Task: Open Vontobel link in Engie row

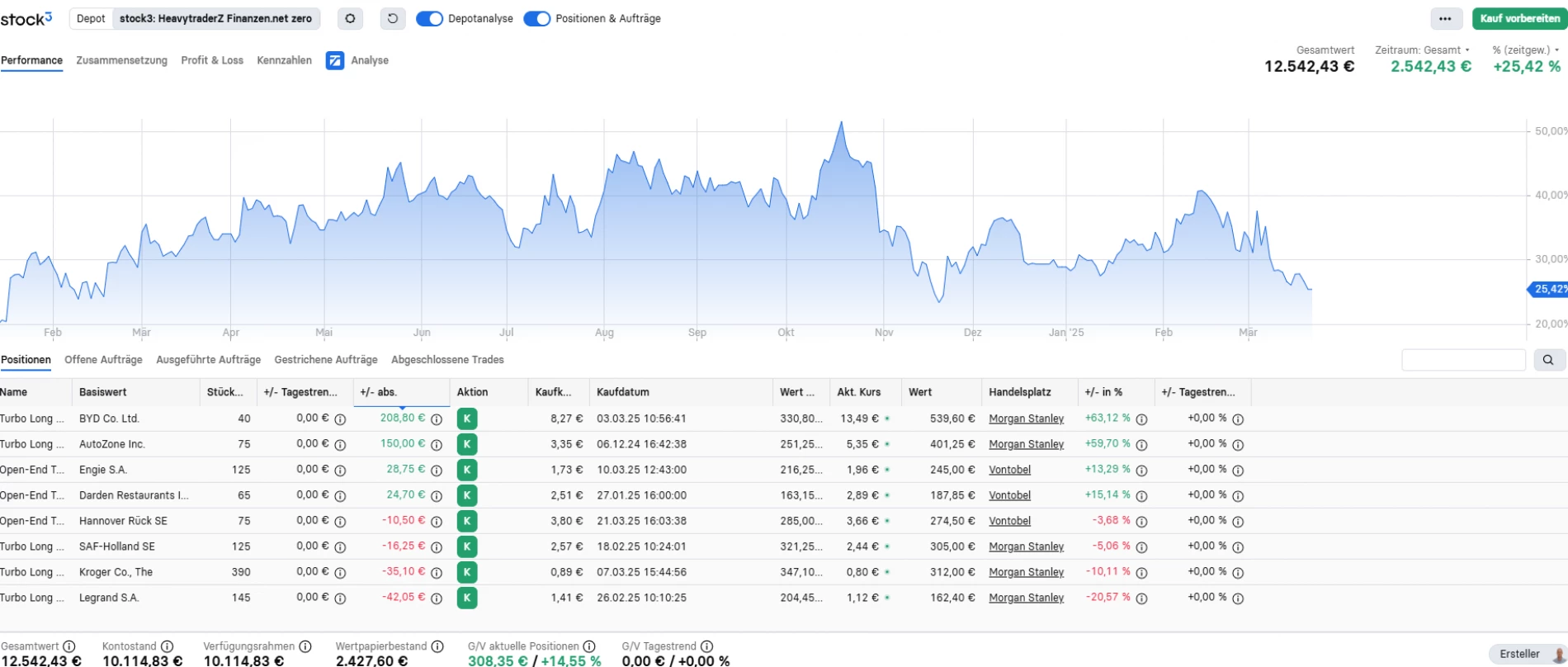Action: click(x=1009, y=470)
